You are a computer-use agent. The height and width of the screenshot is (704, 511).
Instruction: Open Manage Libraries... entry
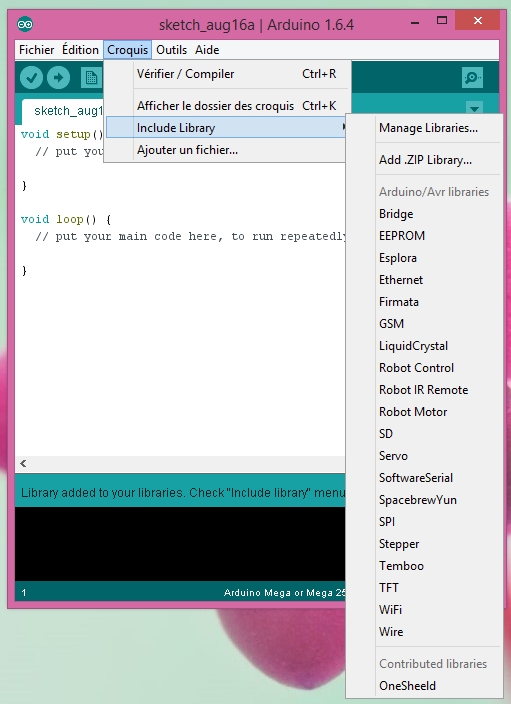point(425,128)
